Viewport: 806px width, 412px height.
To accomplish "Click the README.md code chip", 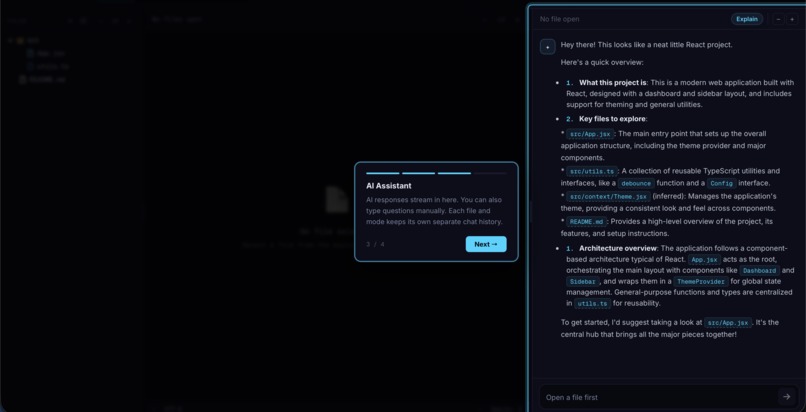I will (587, 222).
